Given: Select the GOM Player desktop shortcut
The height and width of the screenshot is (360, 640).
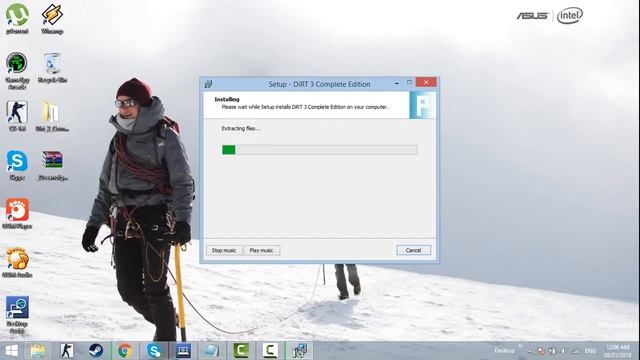Looking at the screenshot, I should [x=17, y=213].
